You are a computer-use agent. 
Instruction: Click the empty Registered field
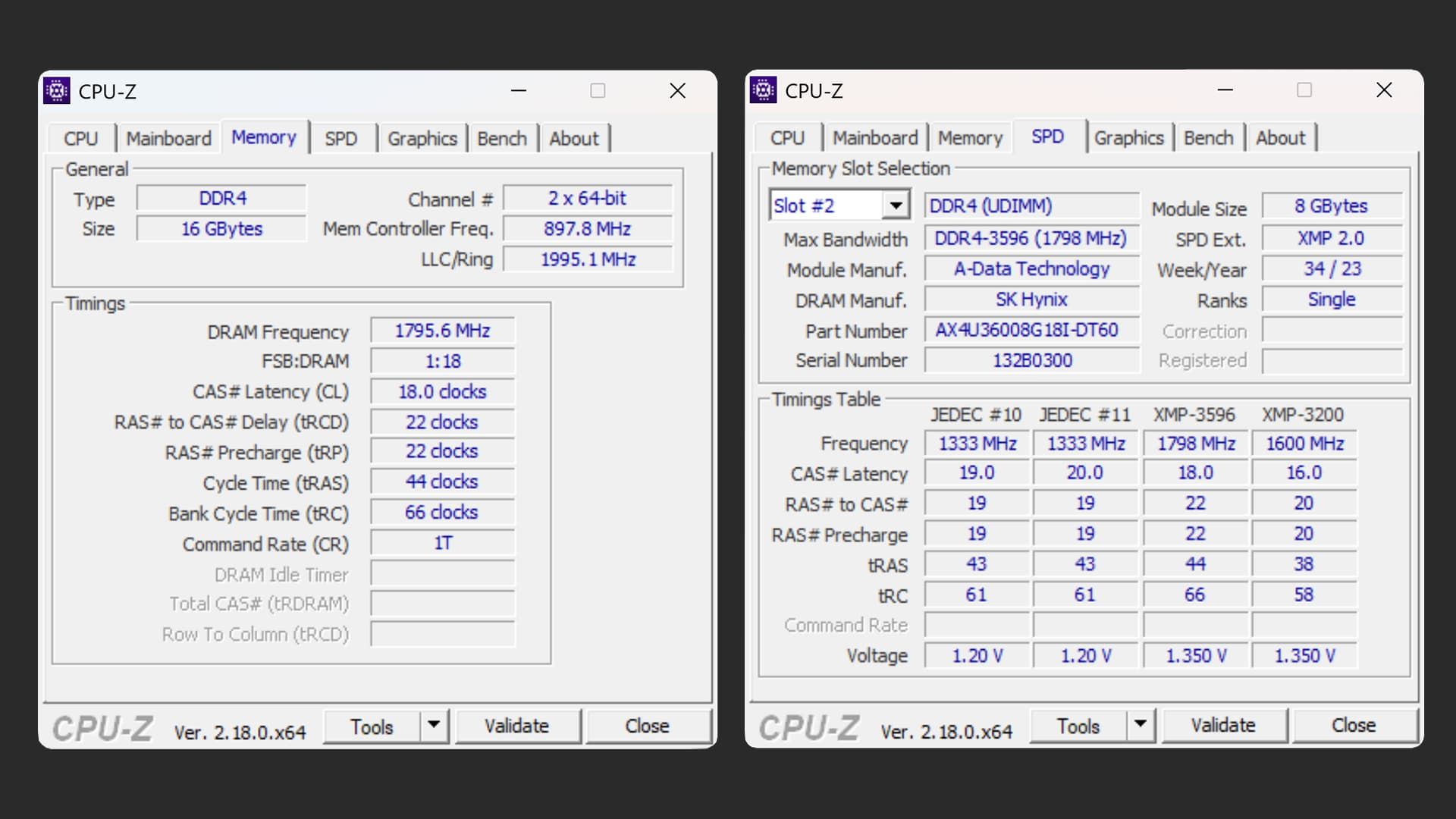coord(1332,361)
